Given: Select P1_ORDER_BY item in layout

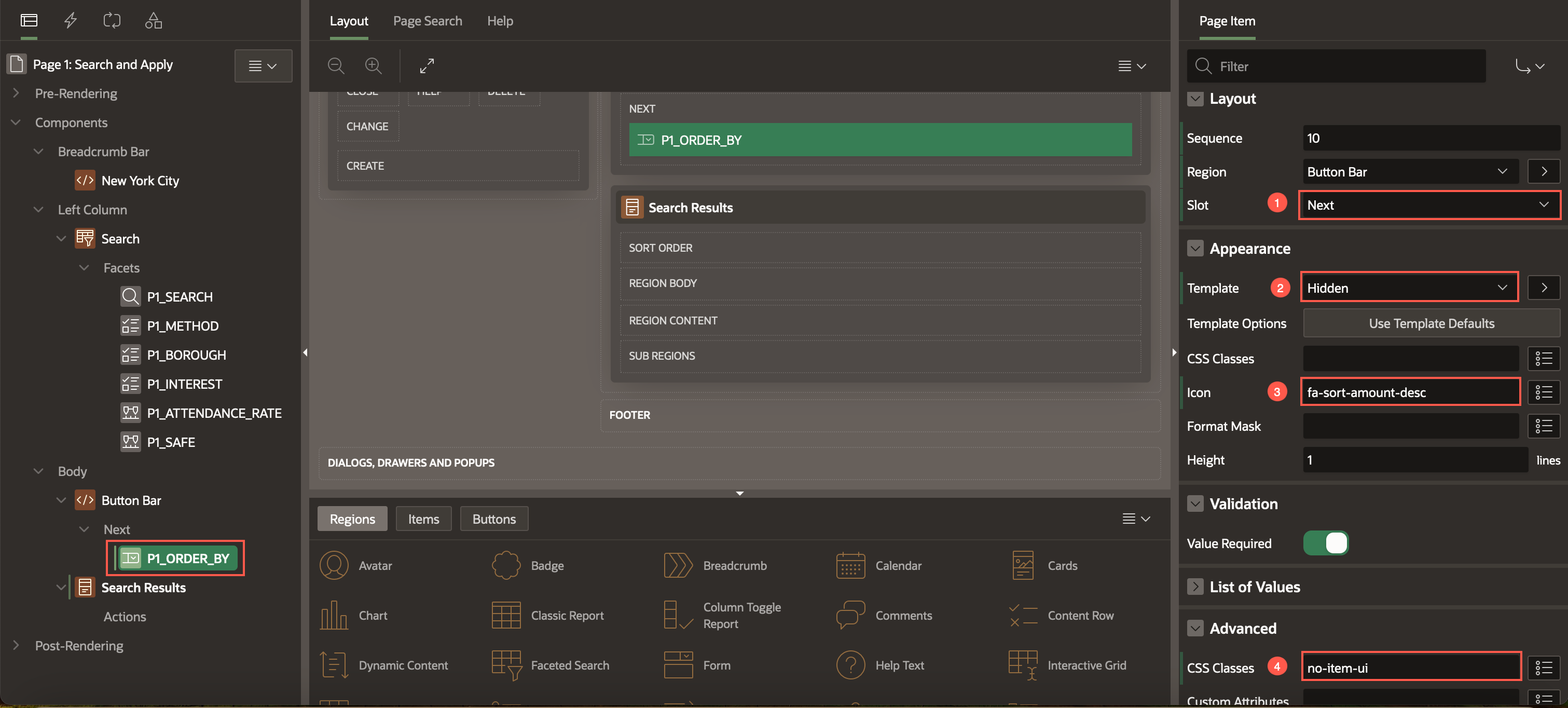Looking at the screenshot, I should pyautogui.click(x=880, y=140).
